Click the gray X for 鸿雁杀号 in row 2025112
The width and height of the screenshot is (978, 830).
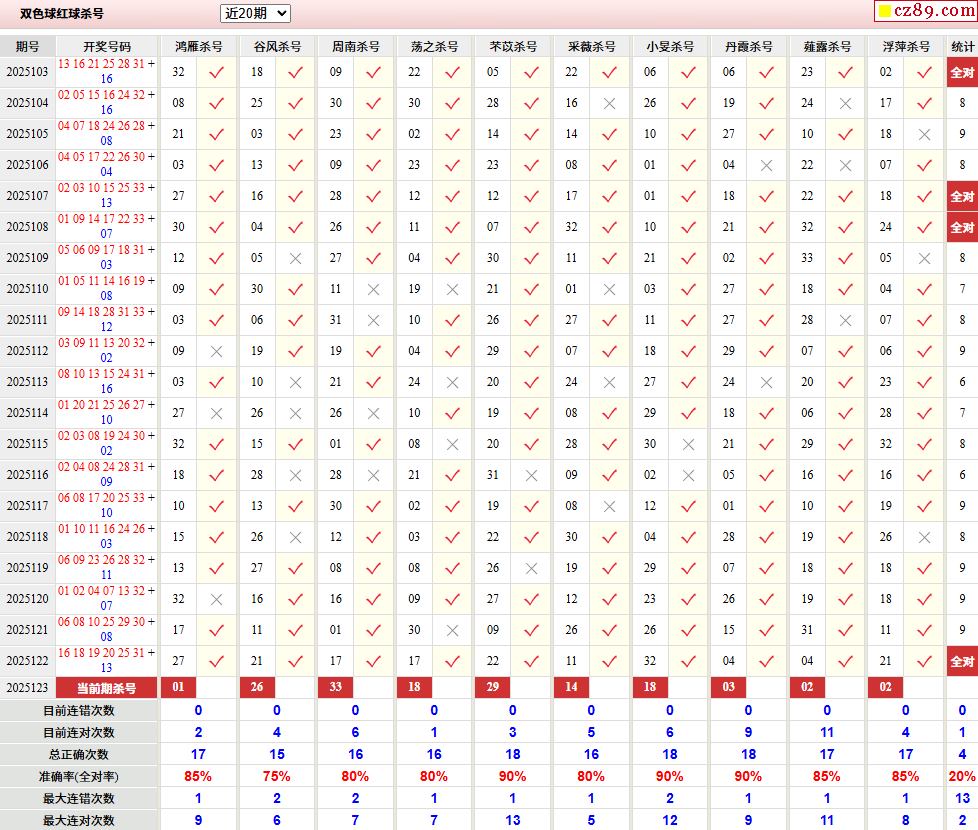[216, 351]
